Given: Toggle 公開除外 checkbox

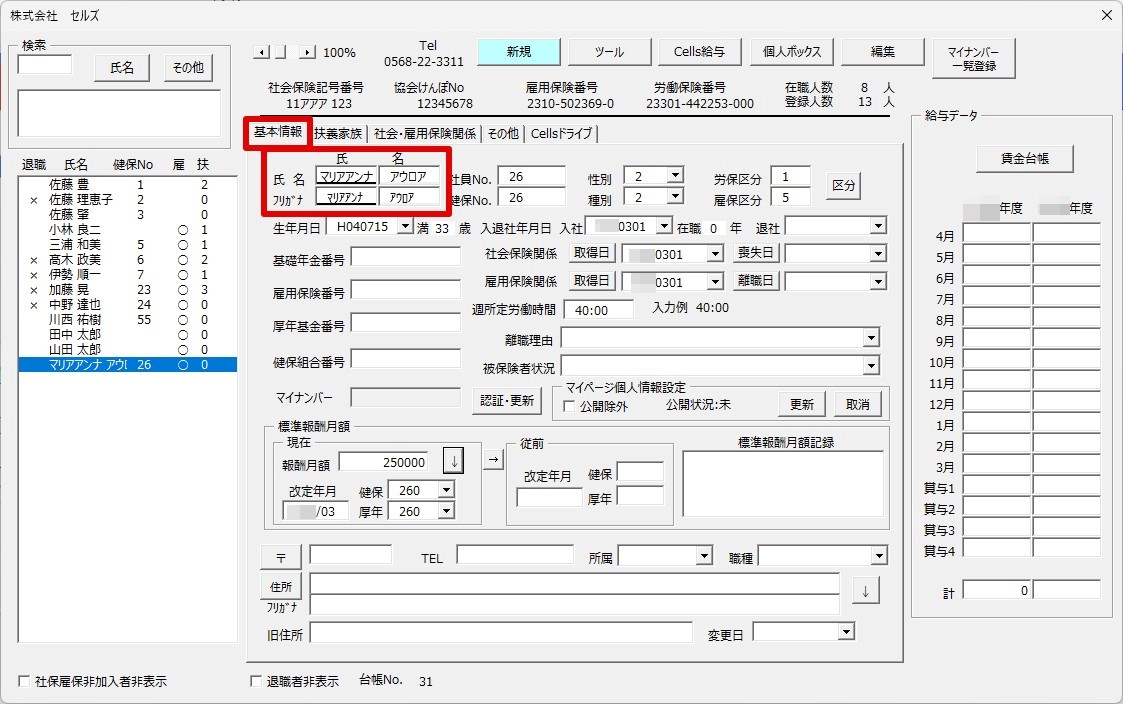Looking at the screenshot, I should (569, 406).
